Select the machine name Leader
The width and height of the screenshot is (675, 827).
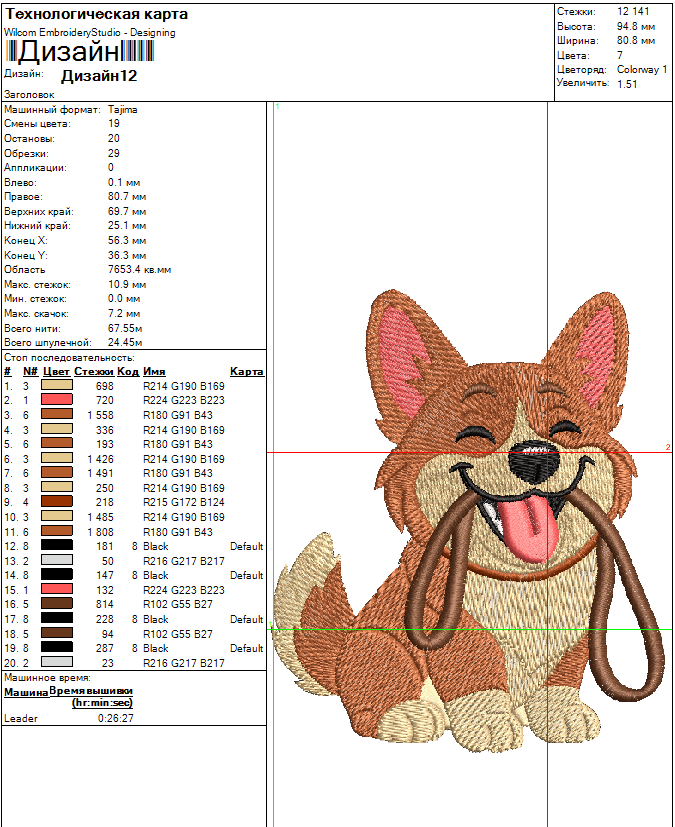point(21,718)
